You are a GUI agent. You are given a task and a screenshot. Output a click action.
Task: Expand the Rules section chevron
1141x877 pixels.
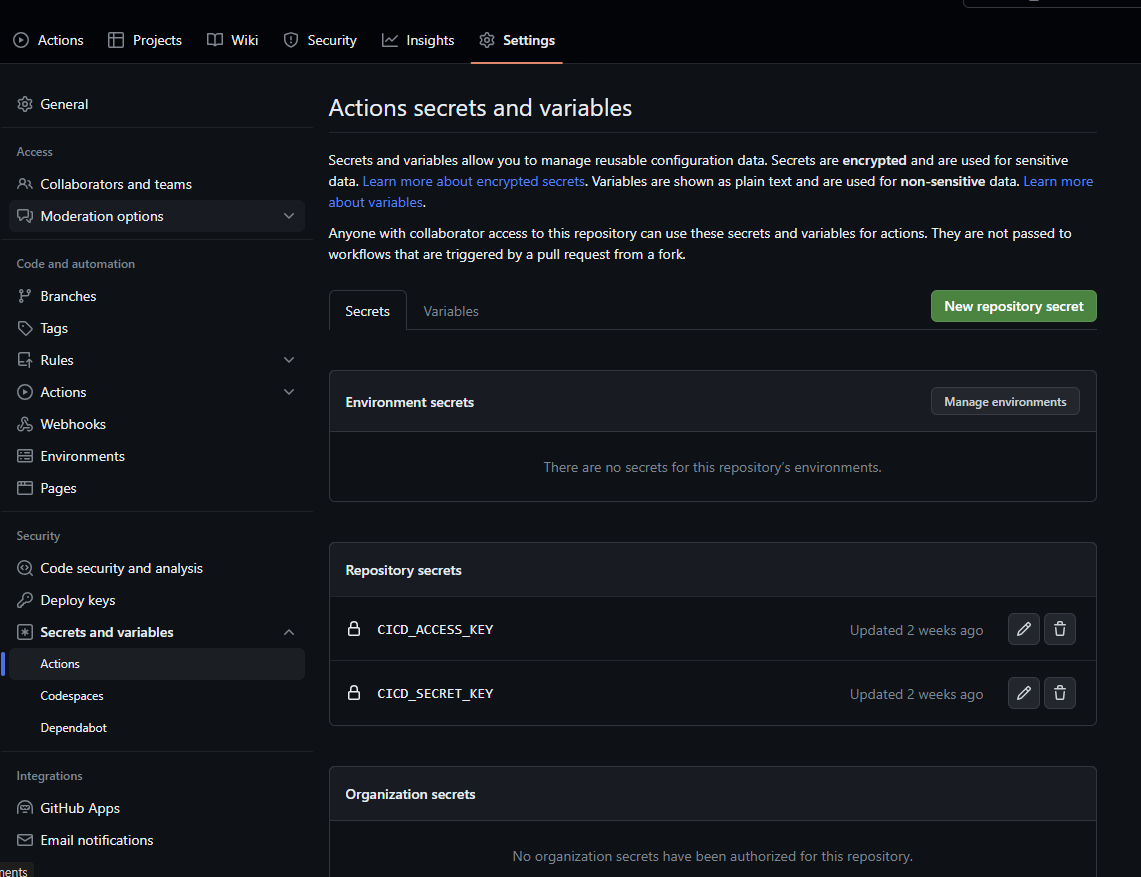(x=289, y=360)
